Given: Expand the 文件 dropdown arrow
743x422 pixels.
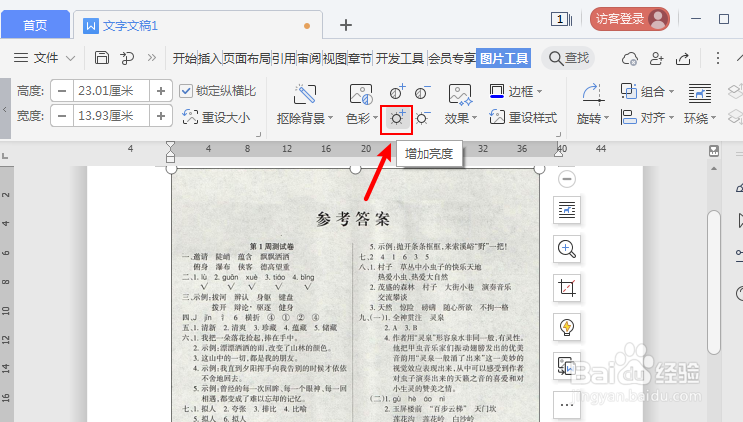Looking at the screenshot, I should (70, 58).
